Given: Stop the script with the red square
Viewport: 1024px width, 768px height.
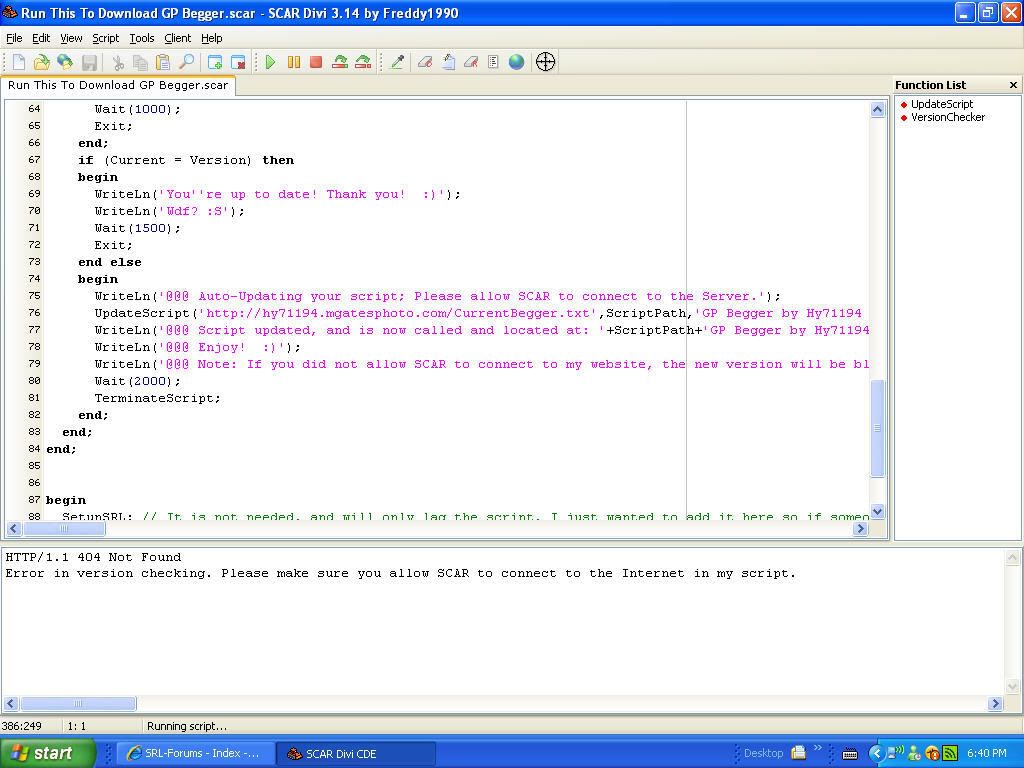Looking at the screenshot, I should point(316,62).
